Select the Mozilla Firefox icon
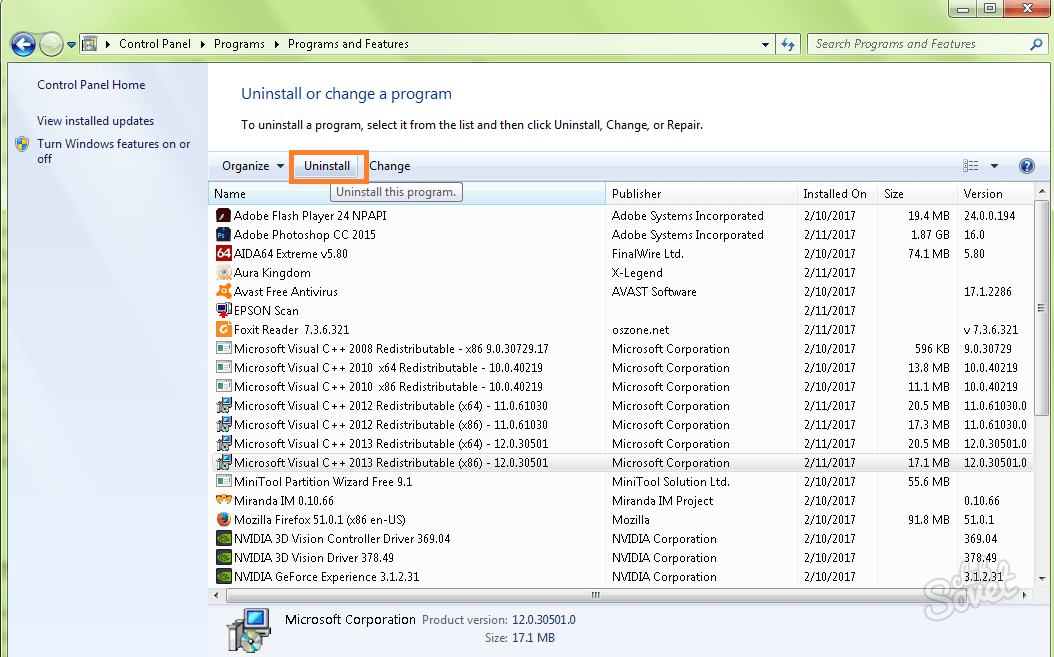This screenshot has width=1054, height=657. [223, 519]
